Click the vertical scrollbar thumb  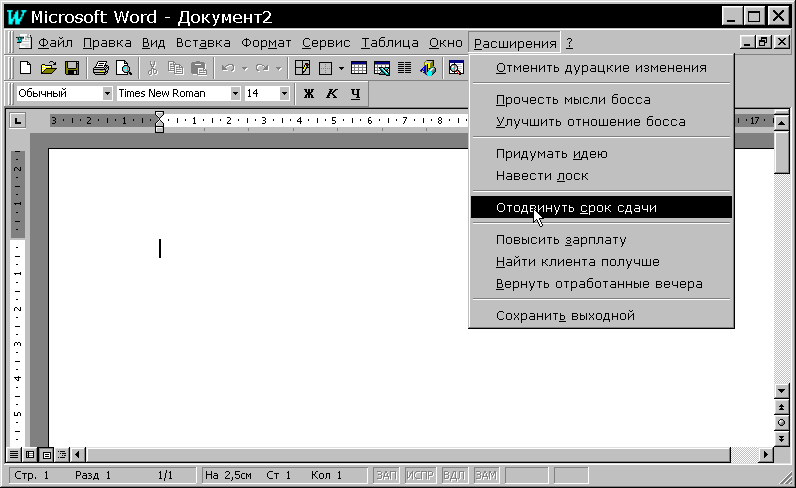(x=781, y=151)
